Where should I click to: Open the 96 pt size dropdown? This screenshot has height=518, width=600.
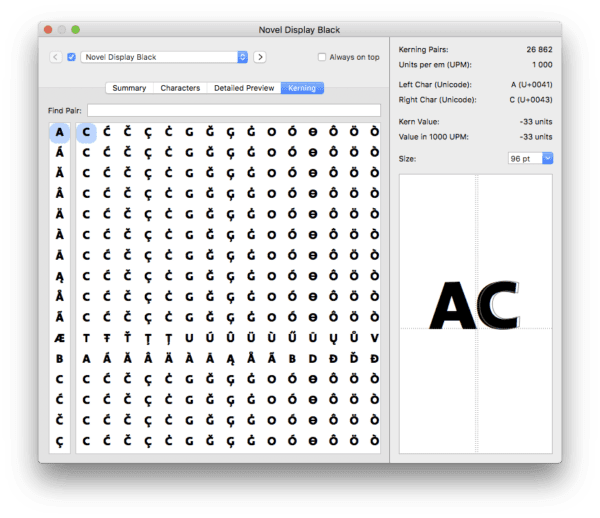[530, 158]
